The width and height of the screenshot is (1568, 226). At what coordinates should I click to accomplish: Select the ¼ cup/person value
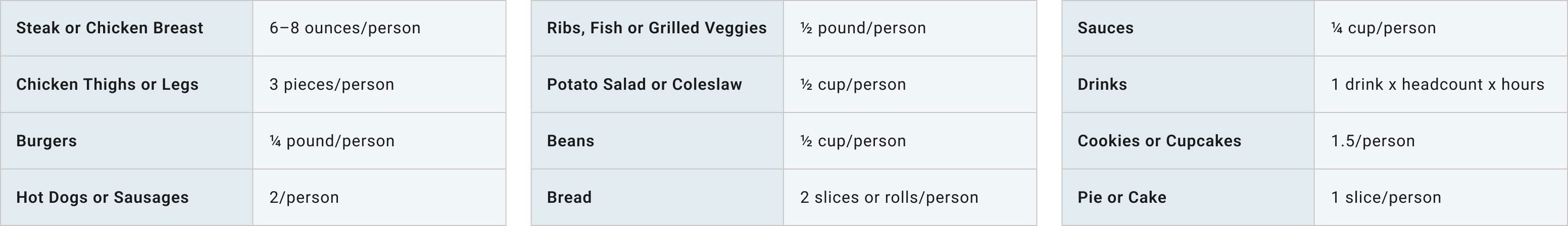(1383, 28)
